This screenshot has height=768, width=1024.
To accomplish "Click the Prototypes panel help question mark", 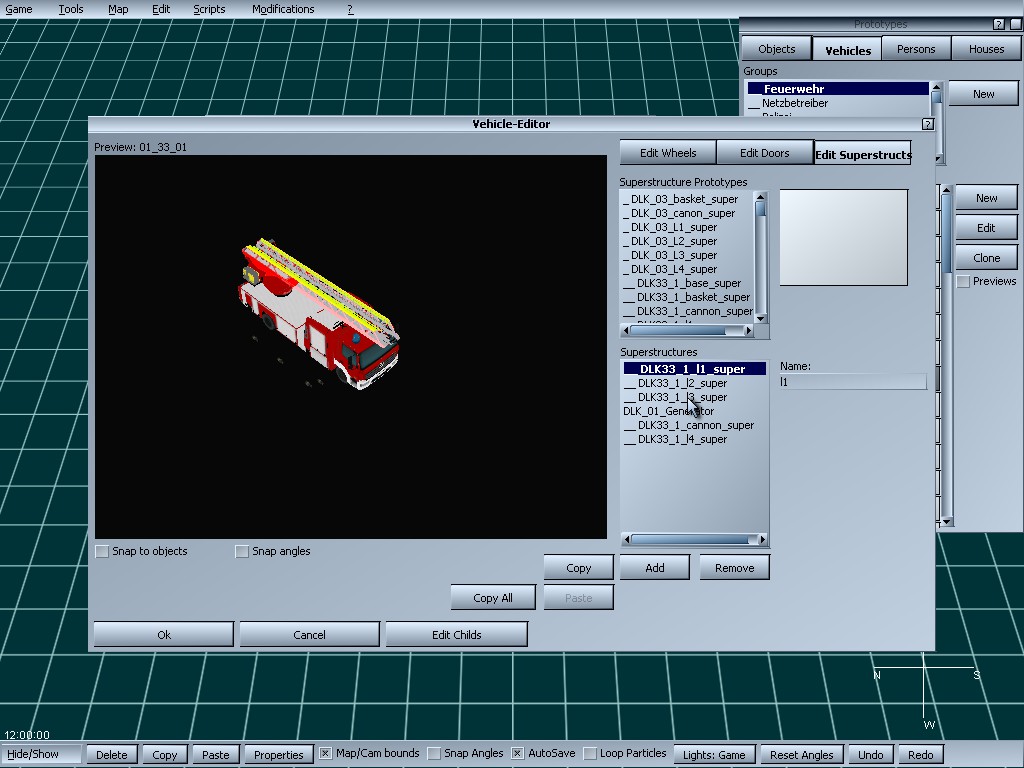I will click(998, 24).
